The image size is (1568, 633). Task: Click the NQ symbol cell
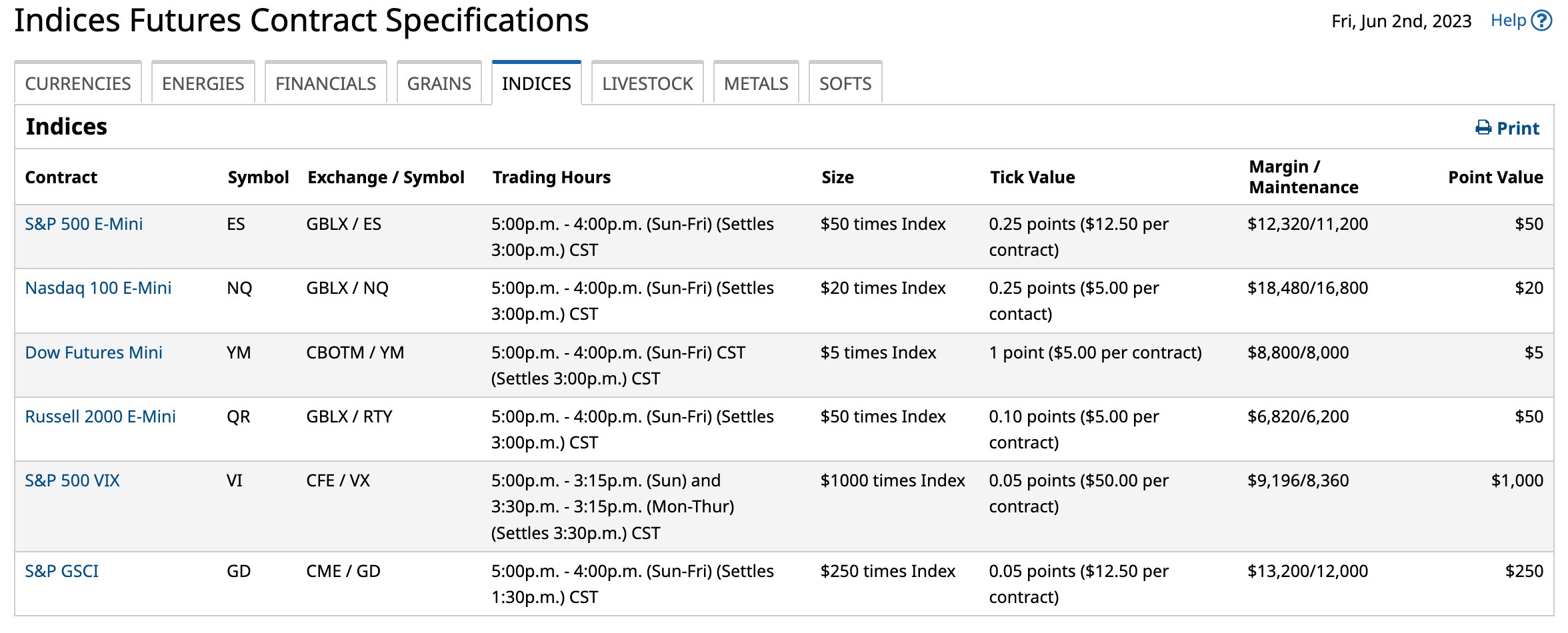(x=239, y=288)
